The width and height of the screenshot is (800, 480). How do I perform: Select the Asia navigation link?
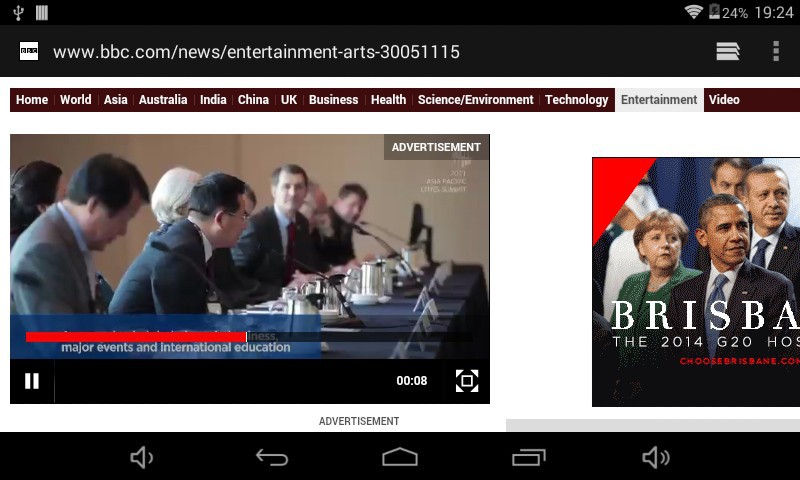pyautogui.click(x=116, y=100)
